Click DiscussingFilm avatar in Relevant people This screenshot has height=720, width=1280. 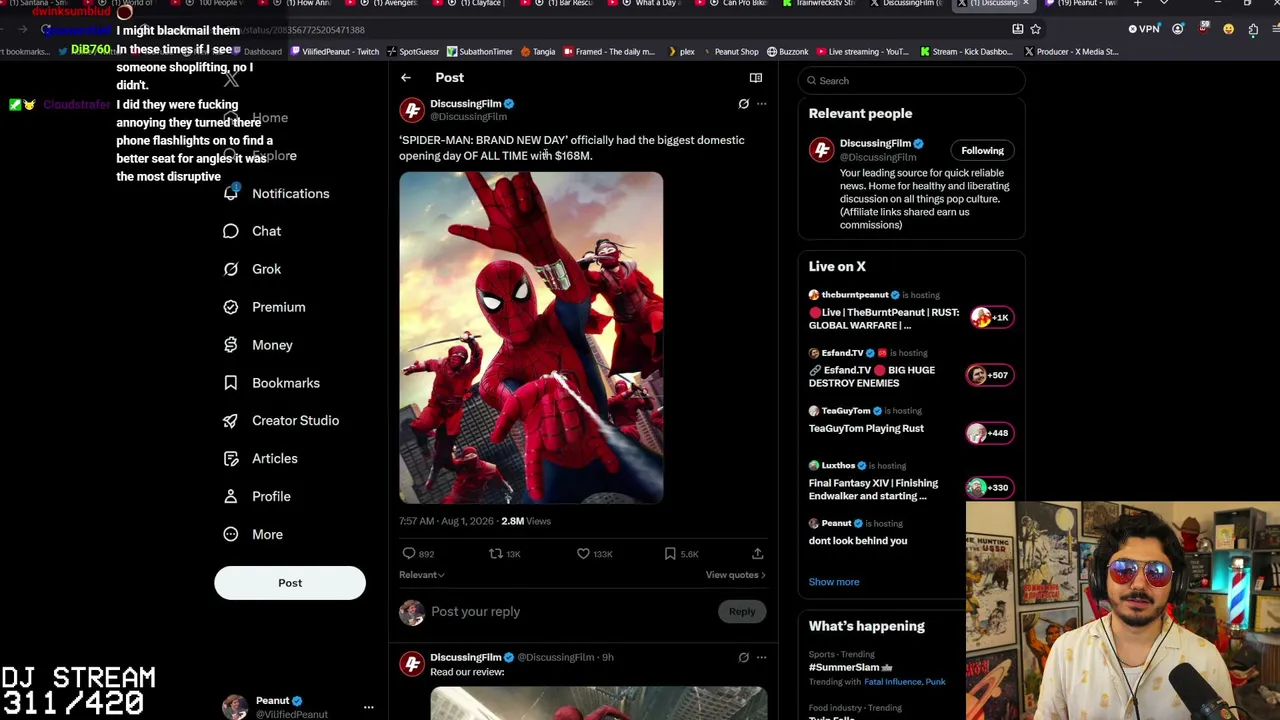821,151
